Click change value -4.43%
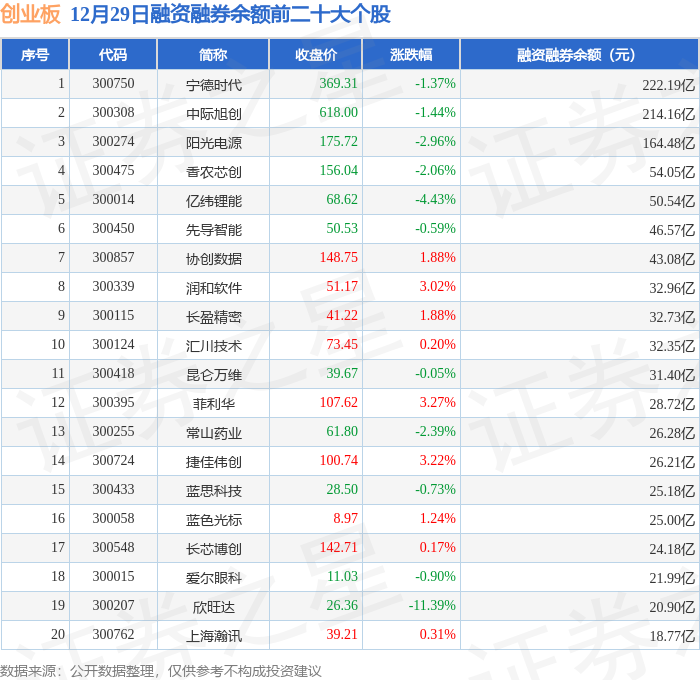Screen dimensions: 700x680 tap(435, 200)
